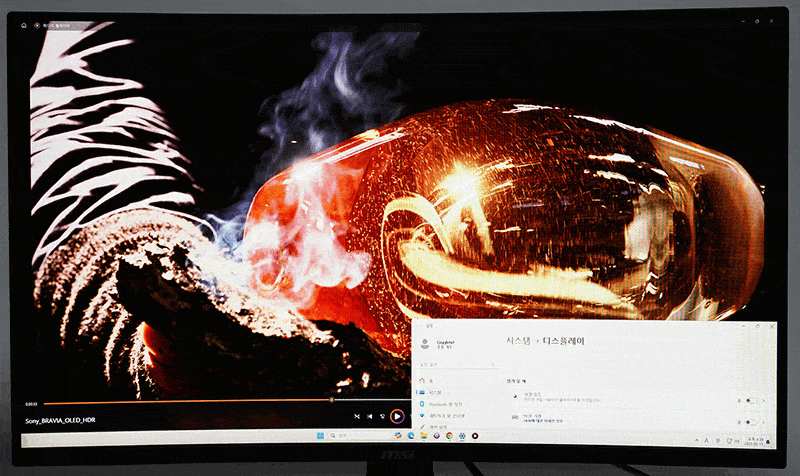Expand the night light row chevron

pos(763,400)
